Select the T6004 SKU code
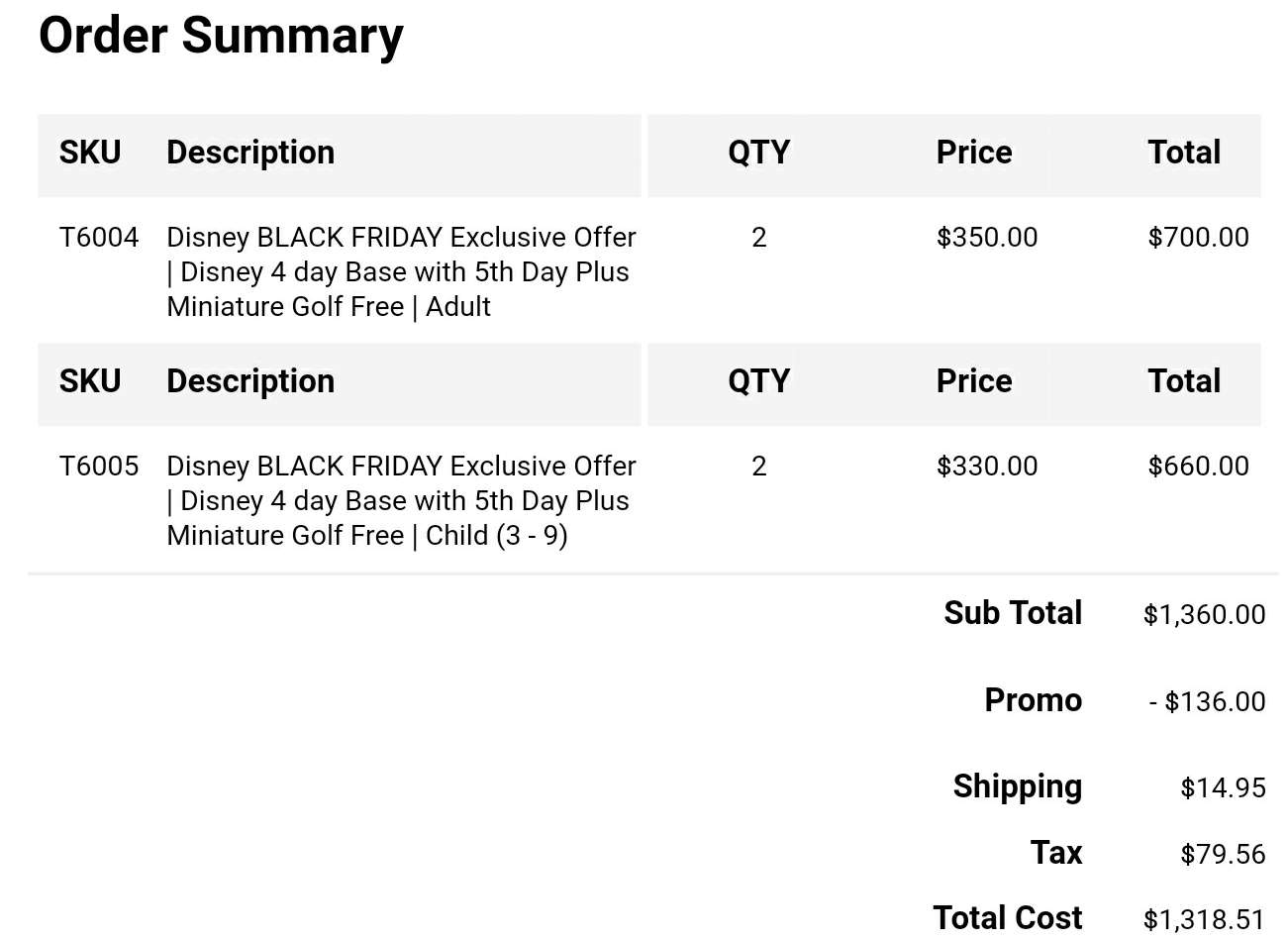1288x941 pixels. (x=99, y=238)
